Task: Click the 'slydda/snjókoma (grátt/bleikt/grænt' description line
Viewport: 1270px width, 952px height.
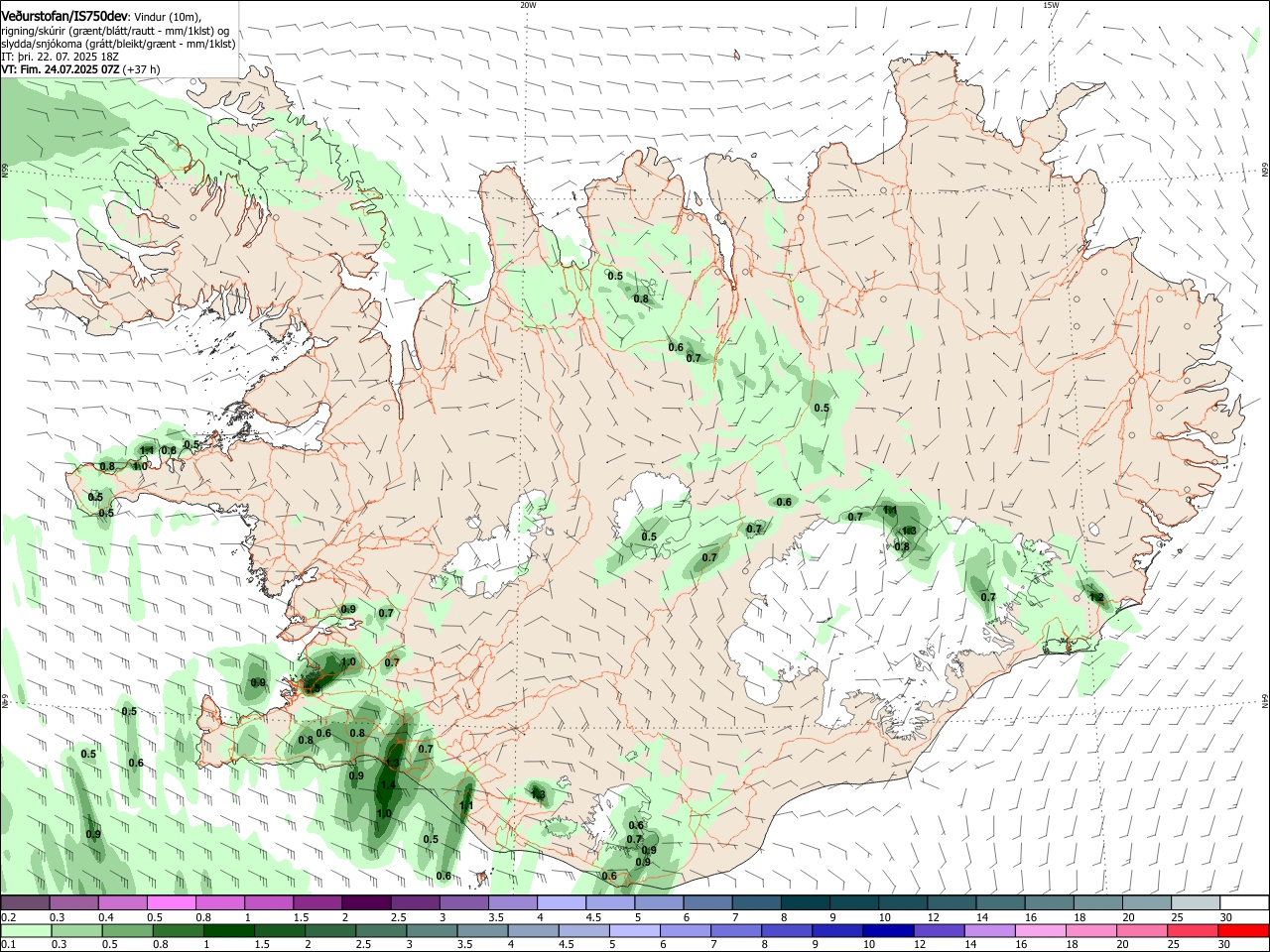Action: click(118, 44)
